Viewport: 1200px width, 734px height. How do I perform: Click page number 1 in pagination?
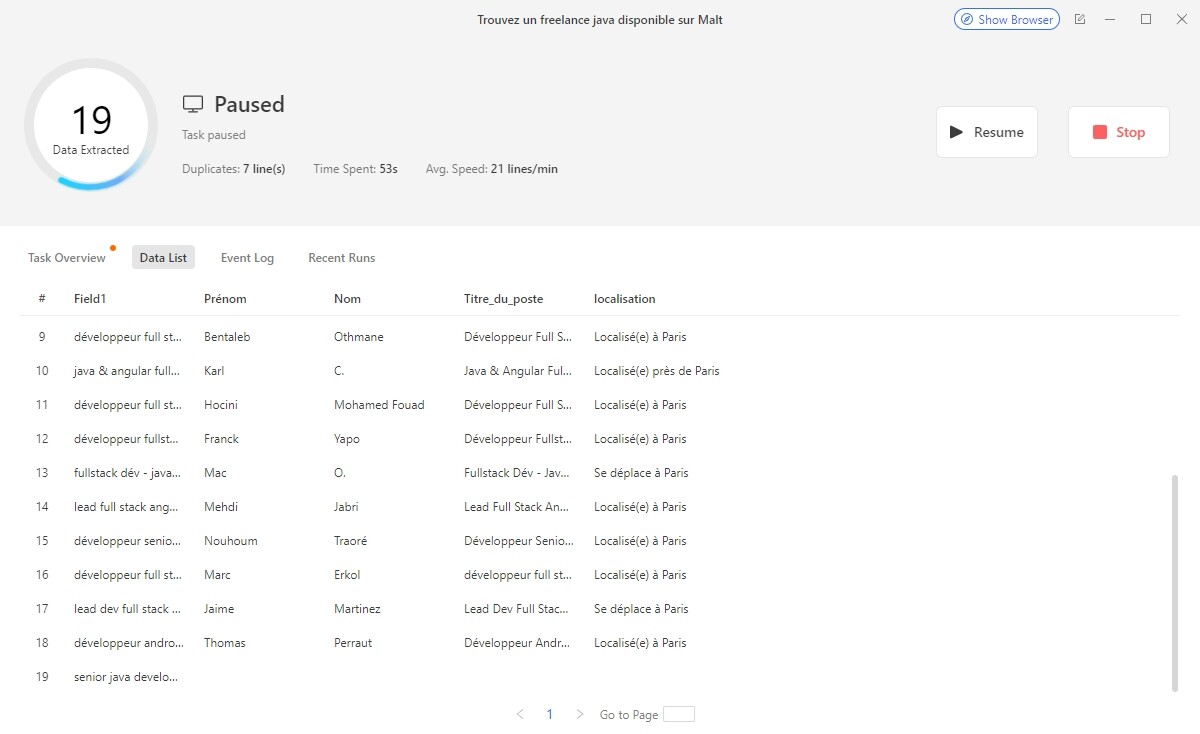550,715
